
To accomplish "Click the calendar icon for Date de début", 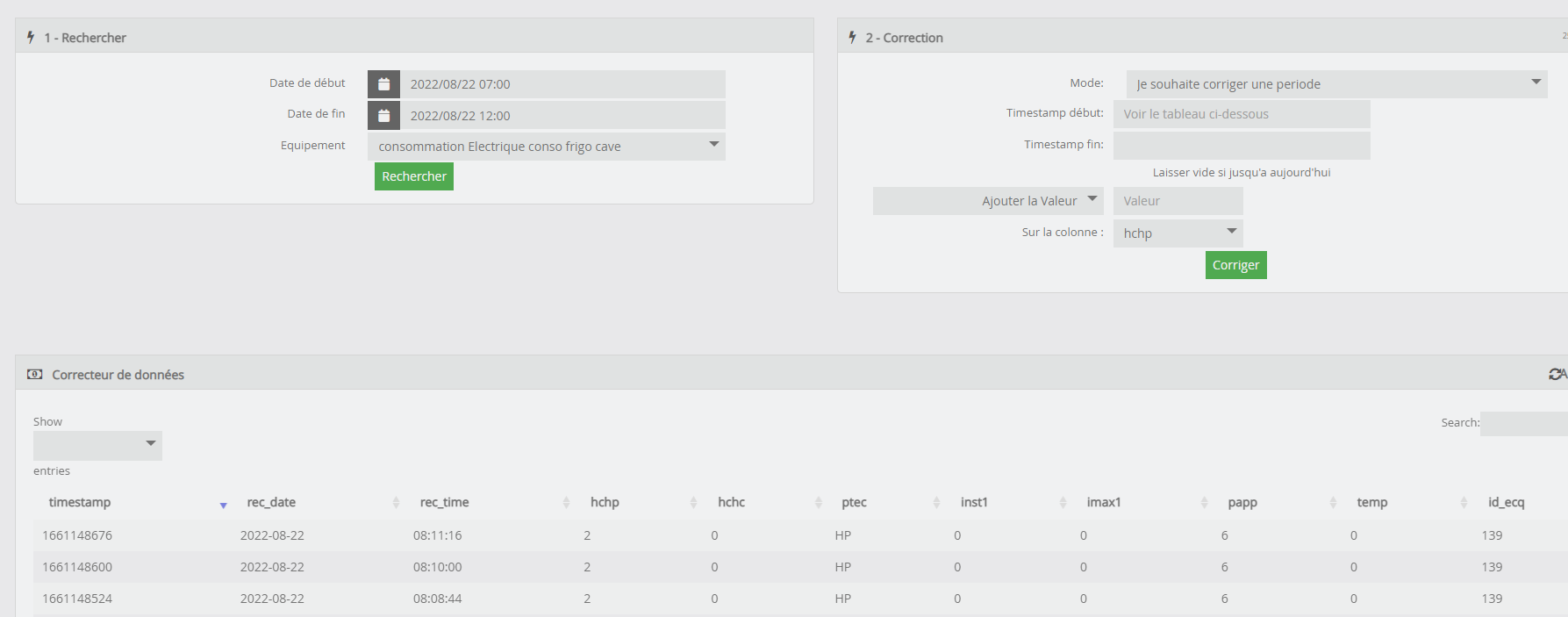I will 383,84.
